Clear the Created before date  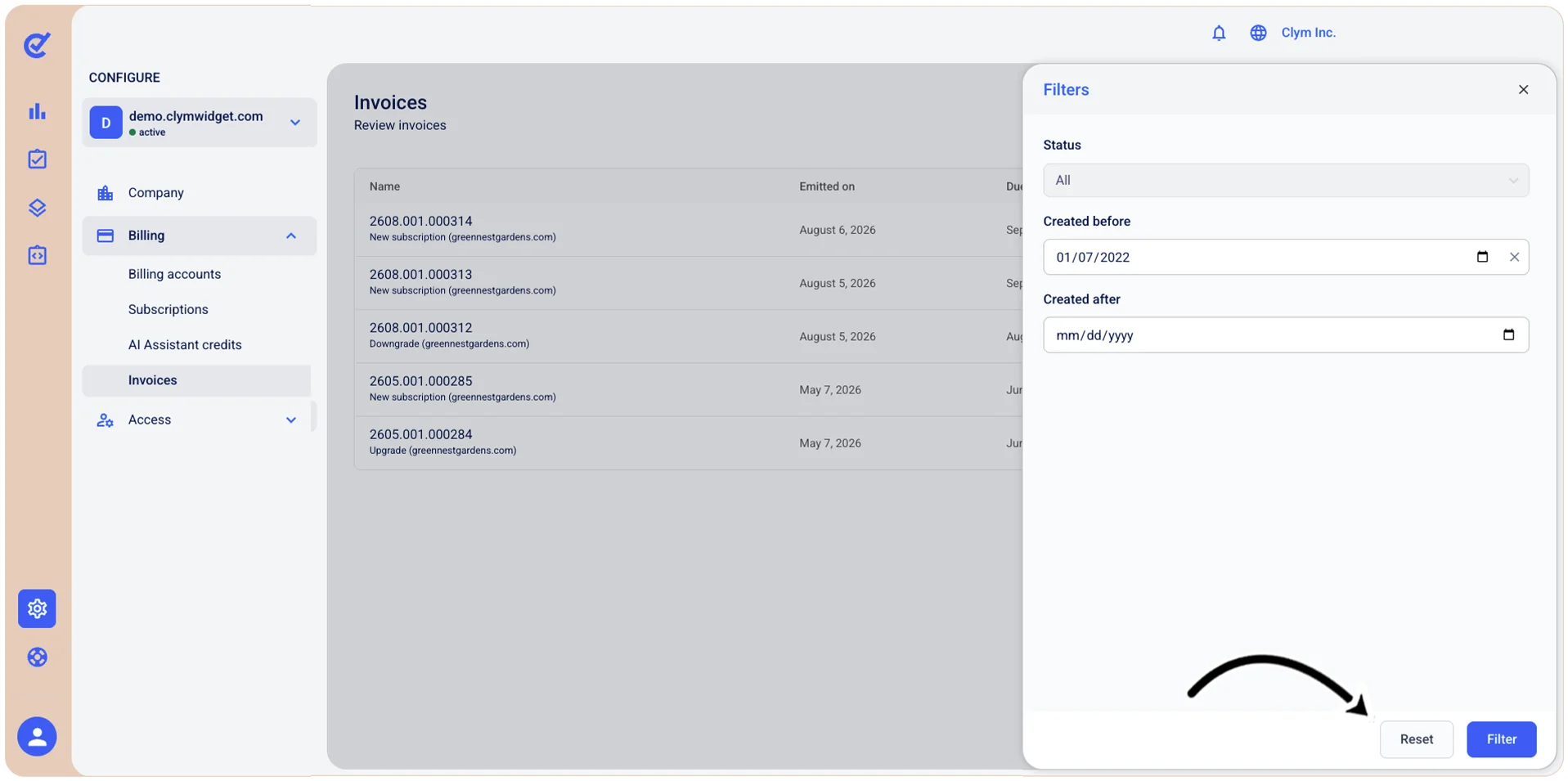click(x=1514, y=257)
